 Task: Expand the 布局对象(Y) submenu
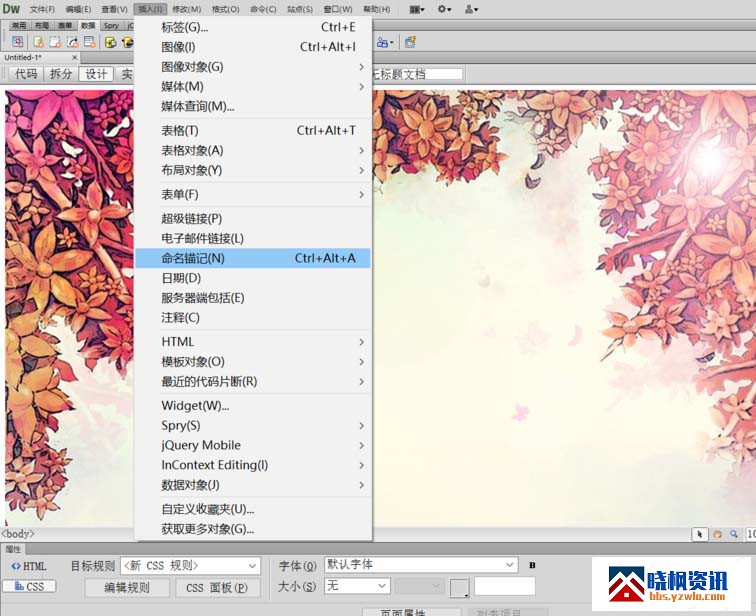253,170
